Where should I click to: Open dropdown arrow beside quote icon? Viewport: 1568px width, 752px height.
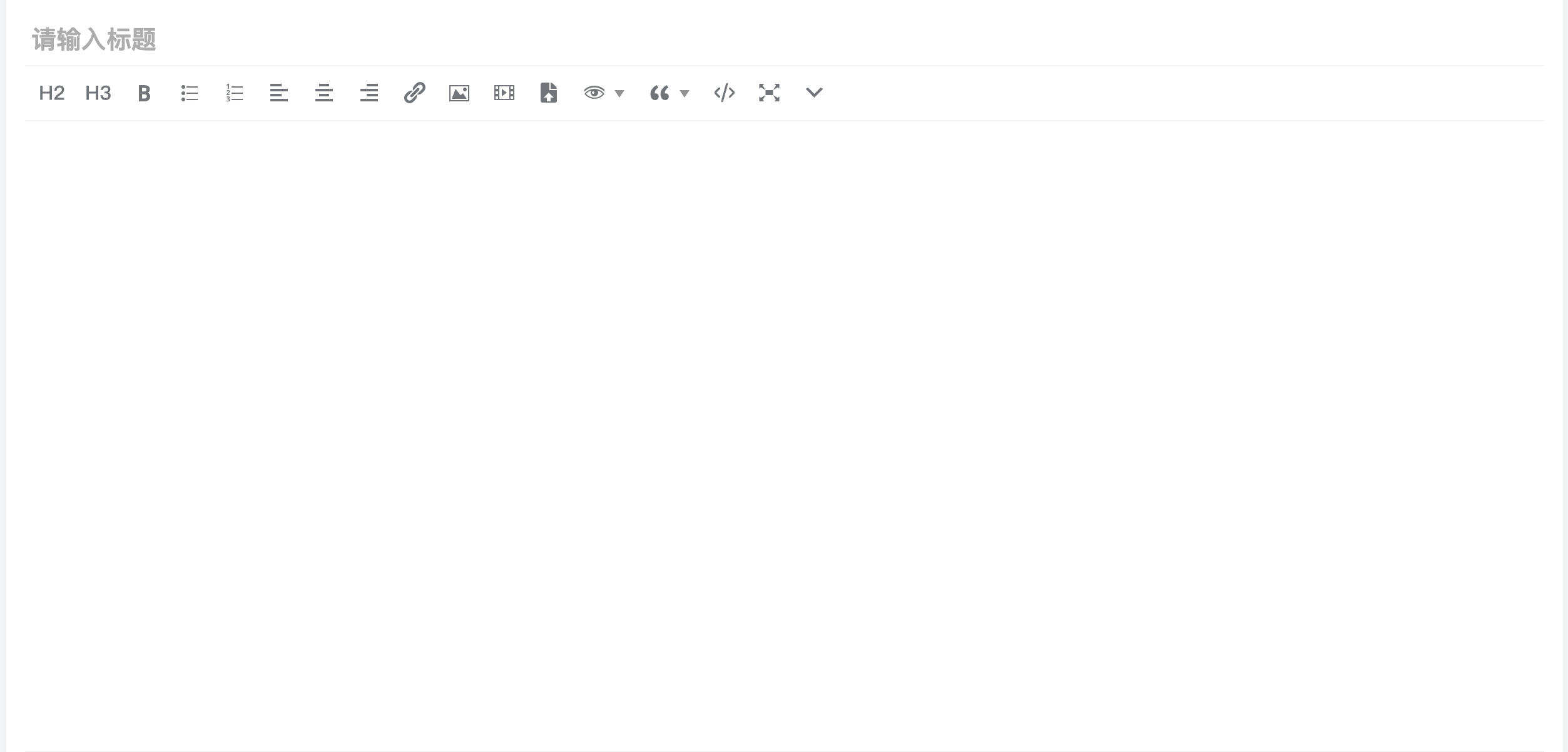click(x=685, y=94)
